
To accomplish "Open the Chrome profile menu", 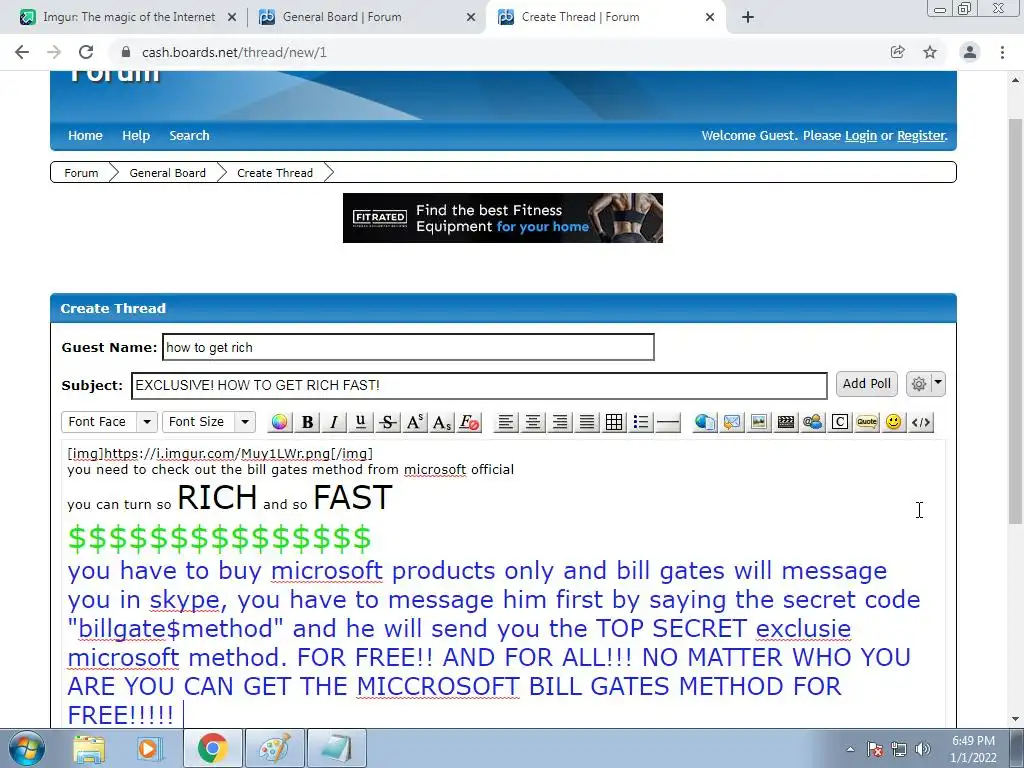I will [x=970, y=52].
